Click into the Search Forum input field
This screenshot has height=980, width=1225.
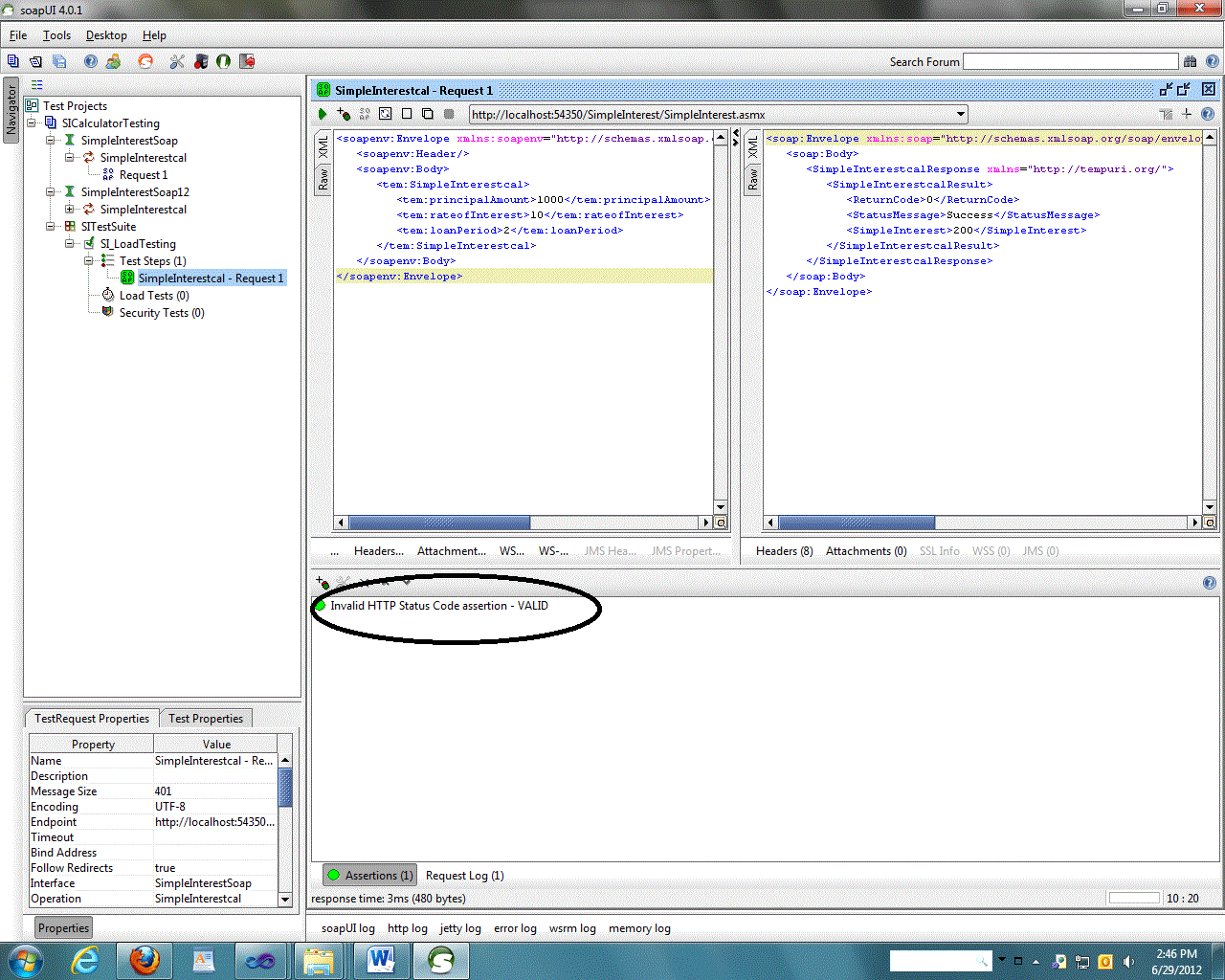[1070, 61]
